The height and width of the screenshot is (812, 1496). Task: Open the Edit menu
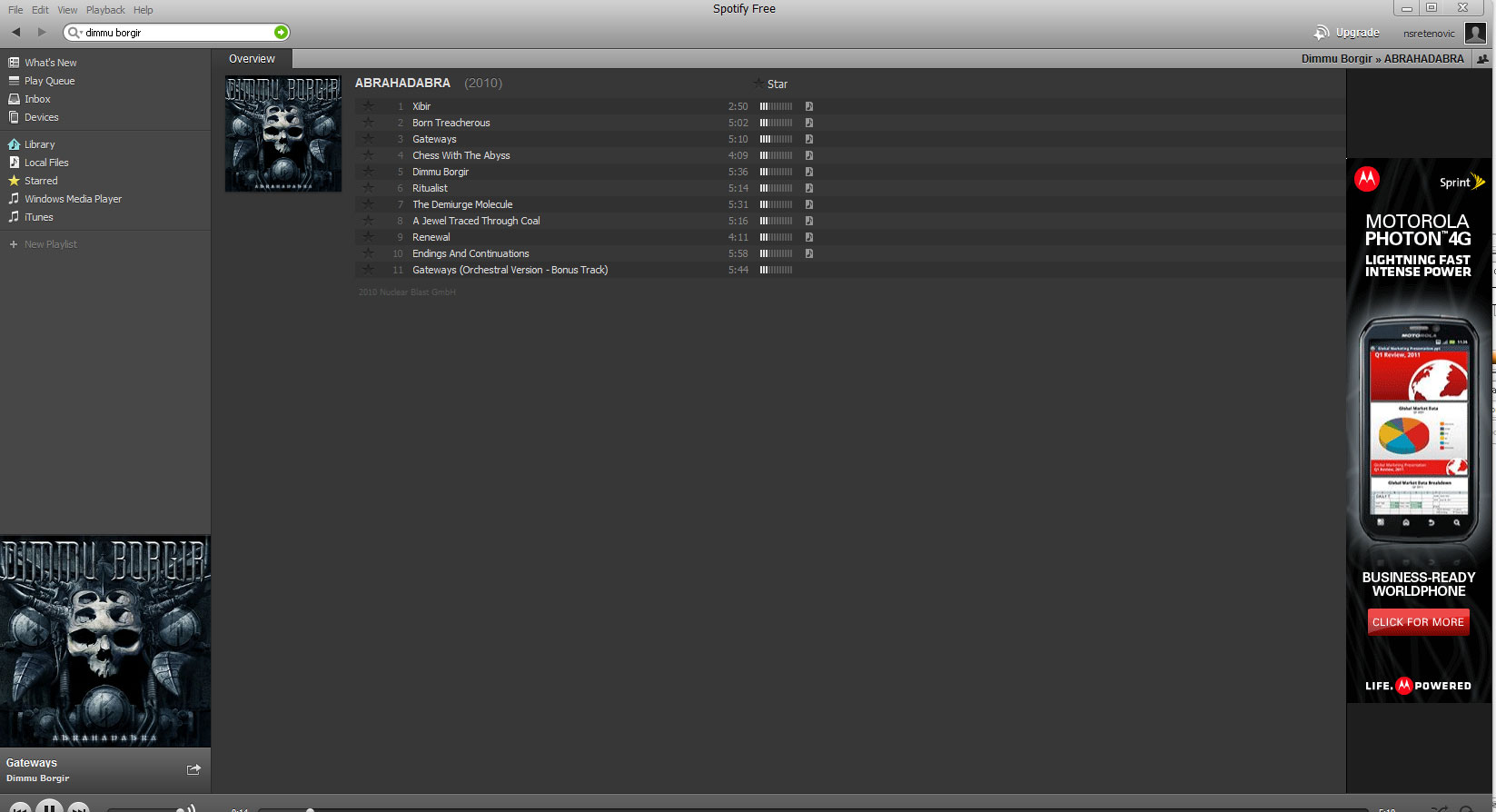point(40,10)
